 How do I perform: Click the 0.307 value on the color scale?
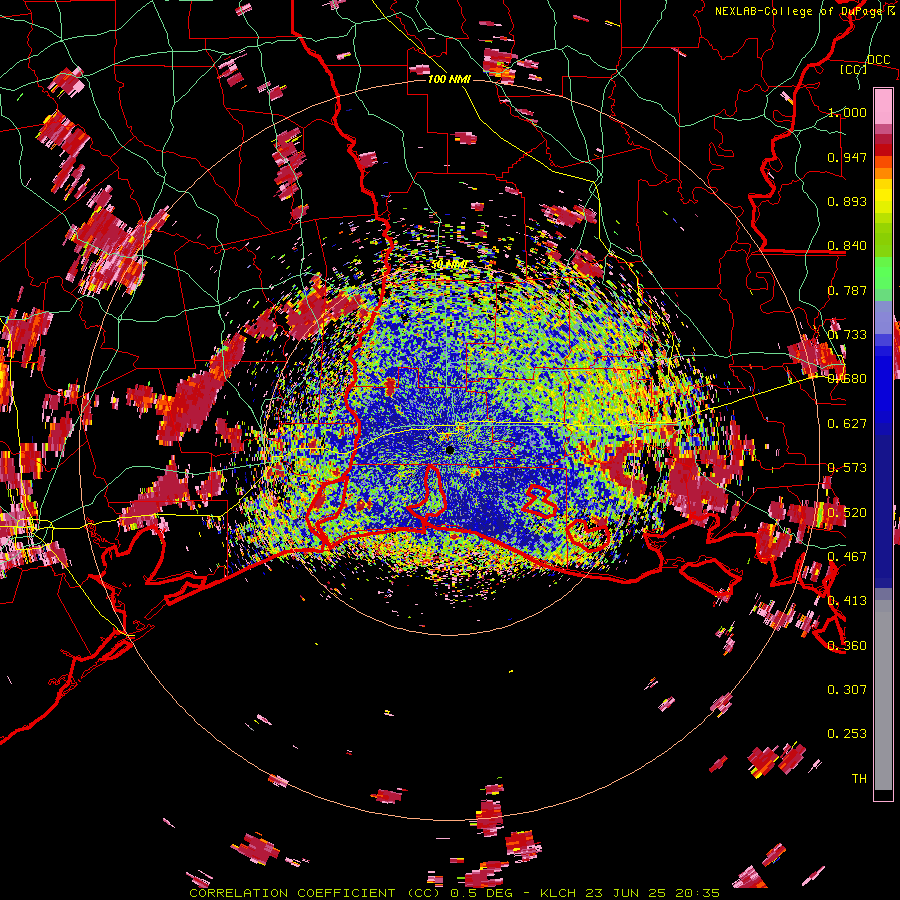847,689
